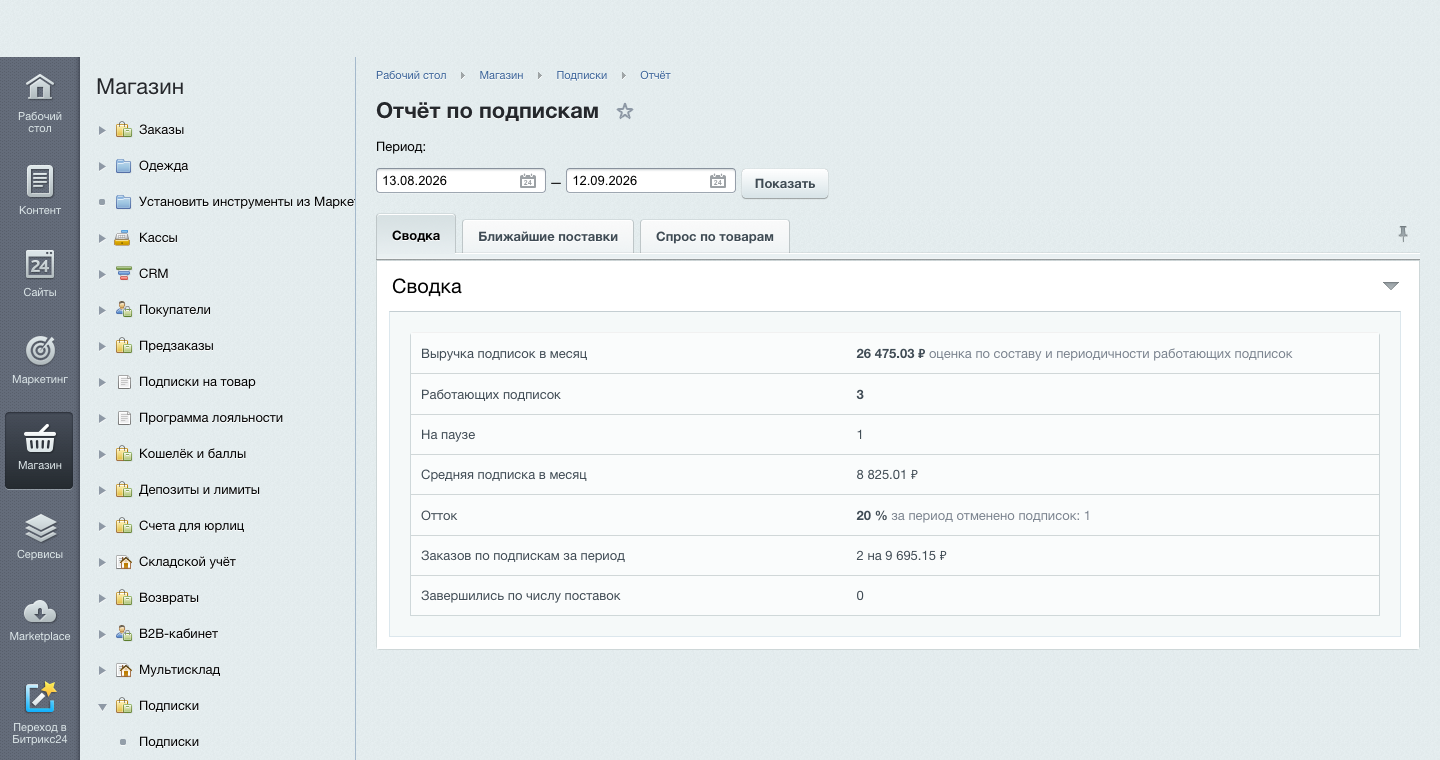The image size is (1440, 760).
Task: Open Программа лояльности tree item
Action: (211, 418)
